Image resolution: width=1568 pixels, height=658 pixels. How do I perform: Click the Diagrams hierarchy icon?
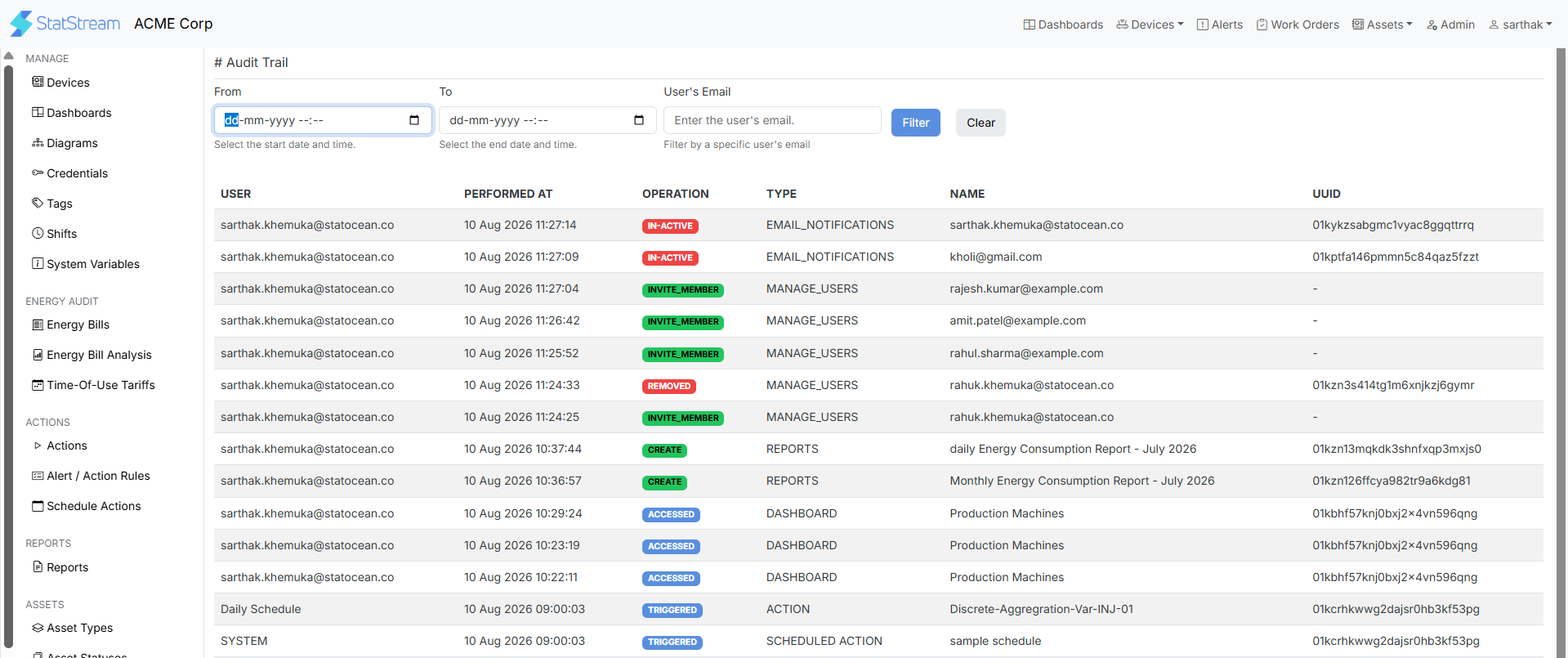38,142
